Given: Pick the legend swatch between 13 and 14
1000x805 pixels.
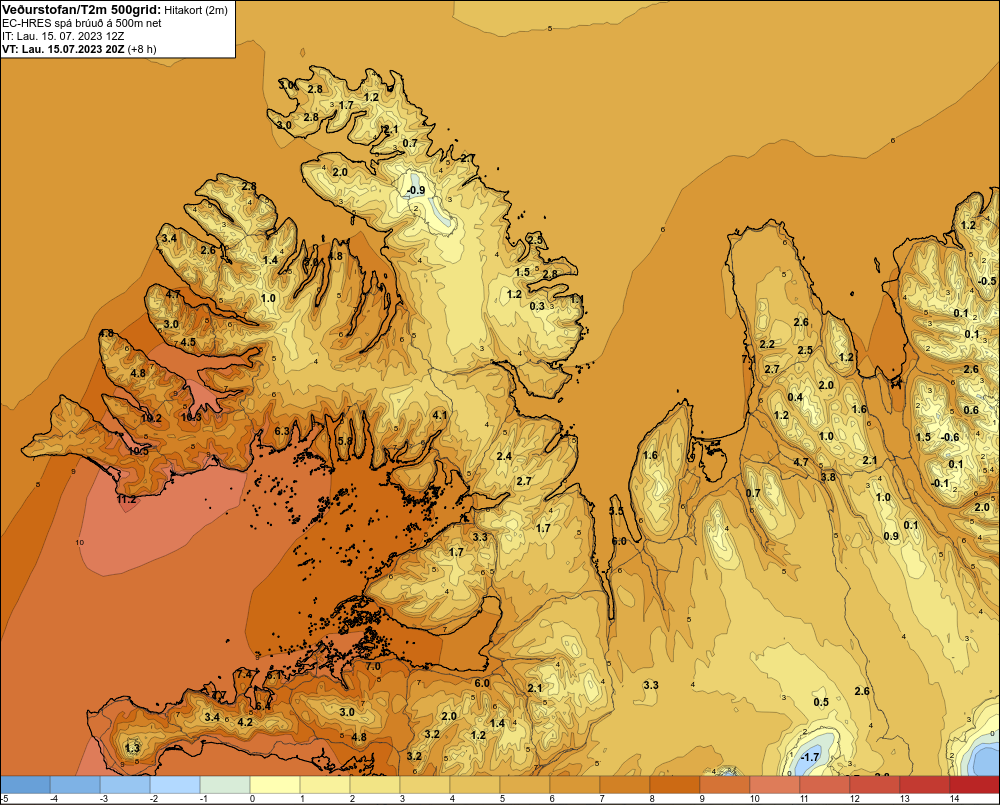Looking at the screenshot, I should click(x=924, y=785).
